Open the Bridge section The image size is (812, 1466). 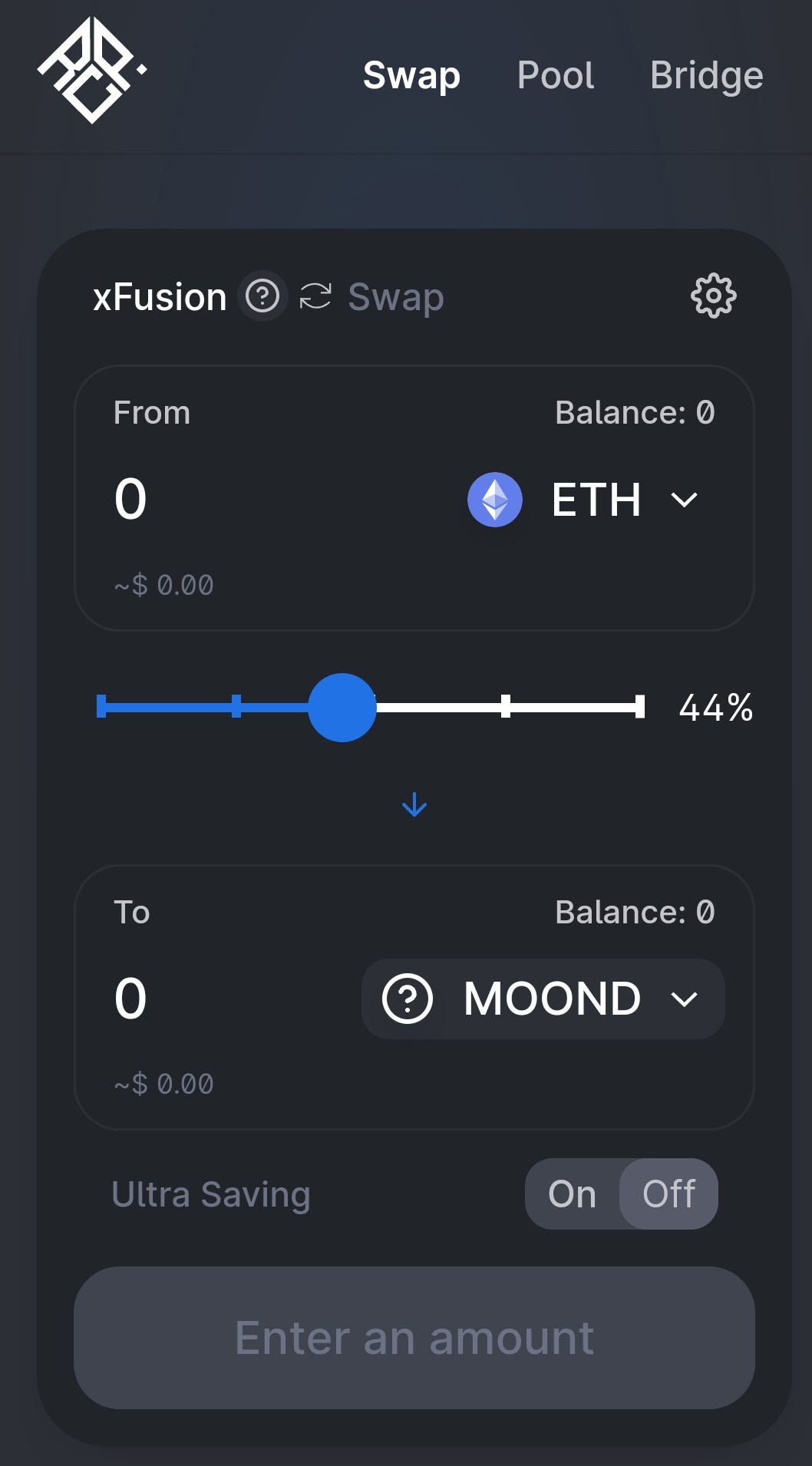coord(706,75)
